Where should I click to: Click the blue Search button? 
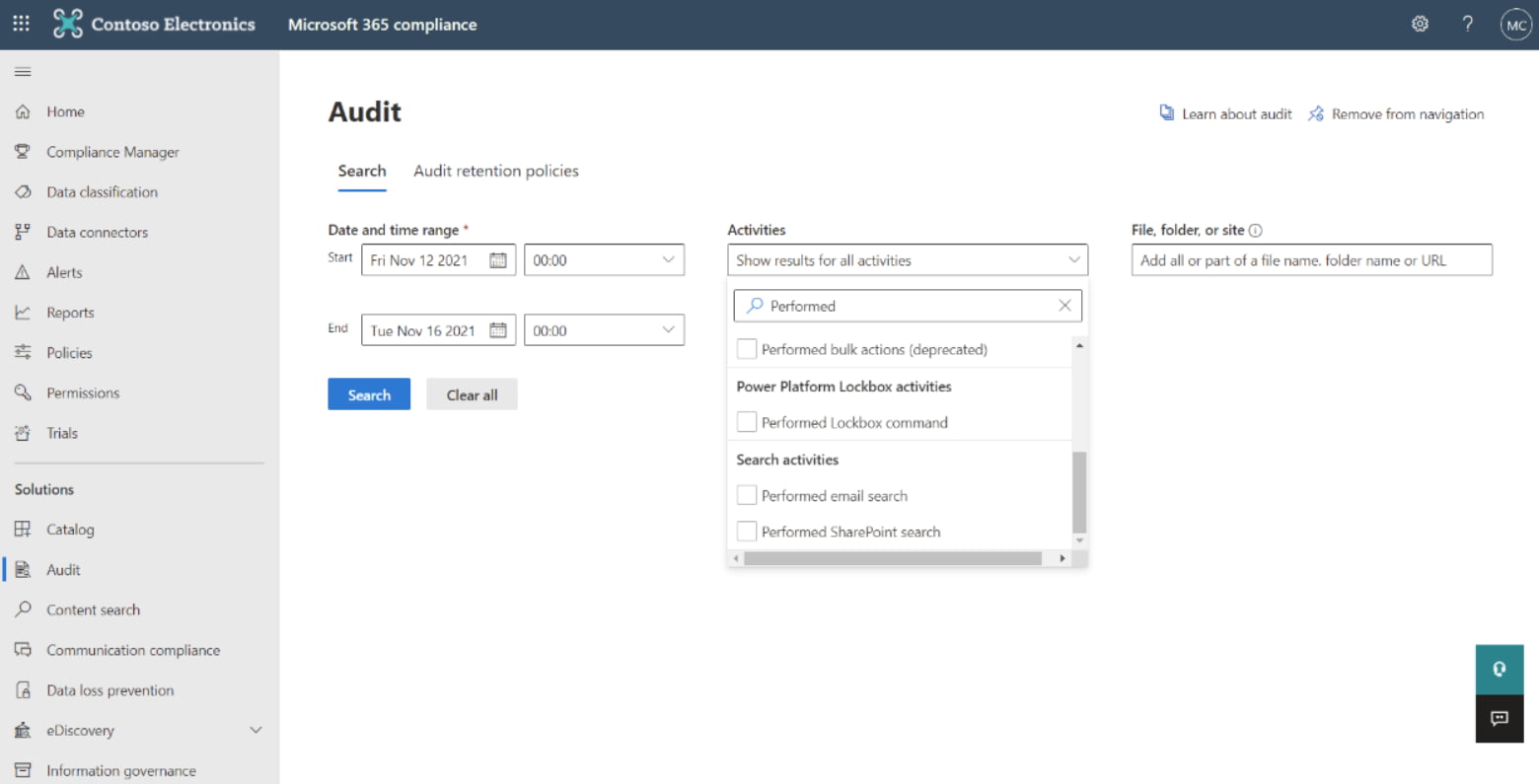[x=369, y=394]
